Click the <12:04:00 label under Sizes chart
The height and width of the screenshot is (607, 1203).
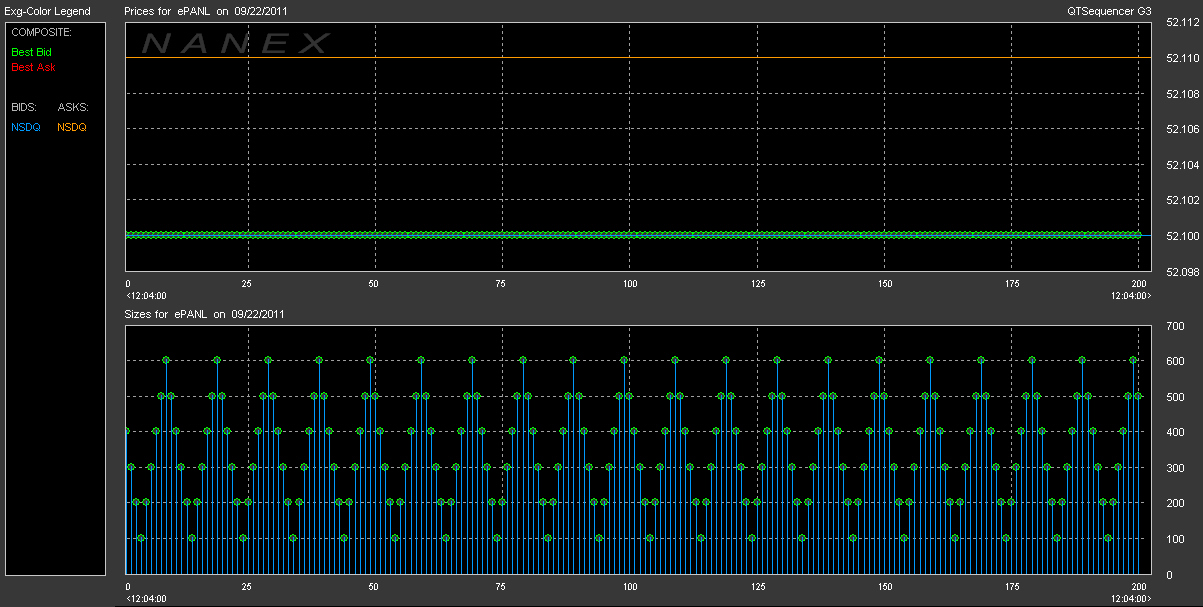[146, 599]
